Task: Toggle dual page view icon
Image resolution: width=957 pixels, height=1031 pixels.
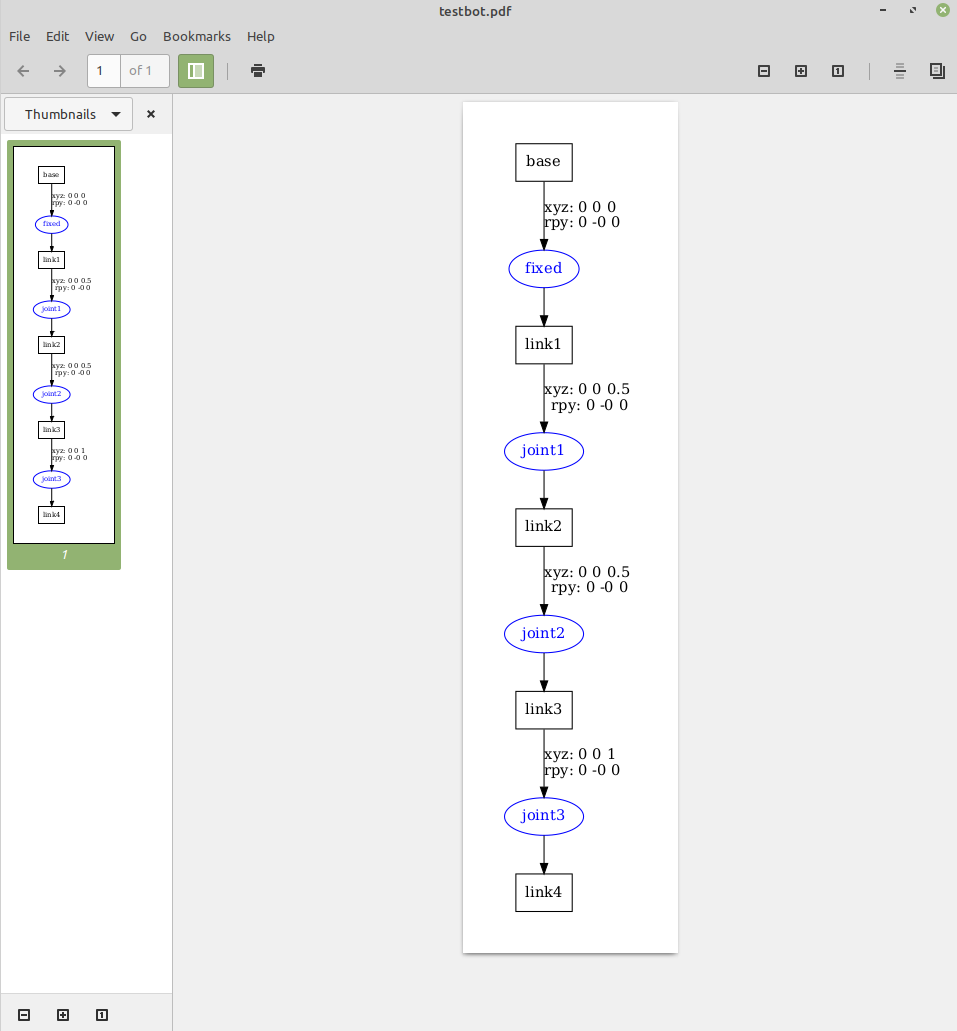Action: coord(937,71)
